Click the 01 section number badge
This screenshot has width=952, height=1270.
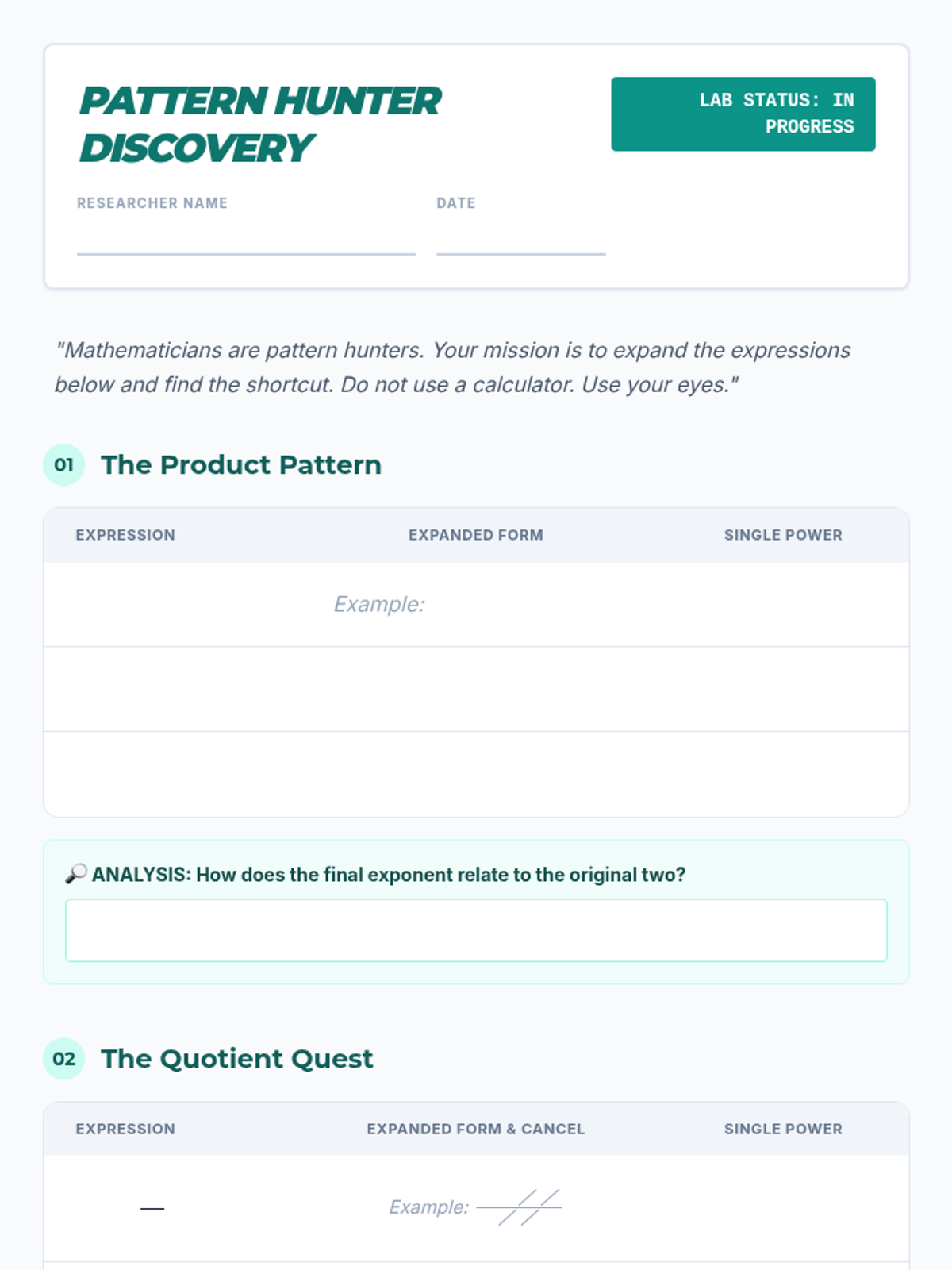63,464
